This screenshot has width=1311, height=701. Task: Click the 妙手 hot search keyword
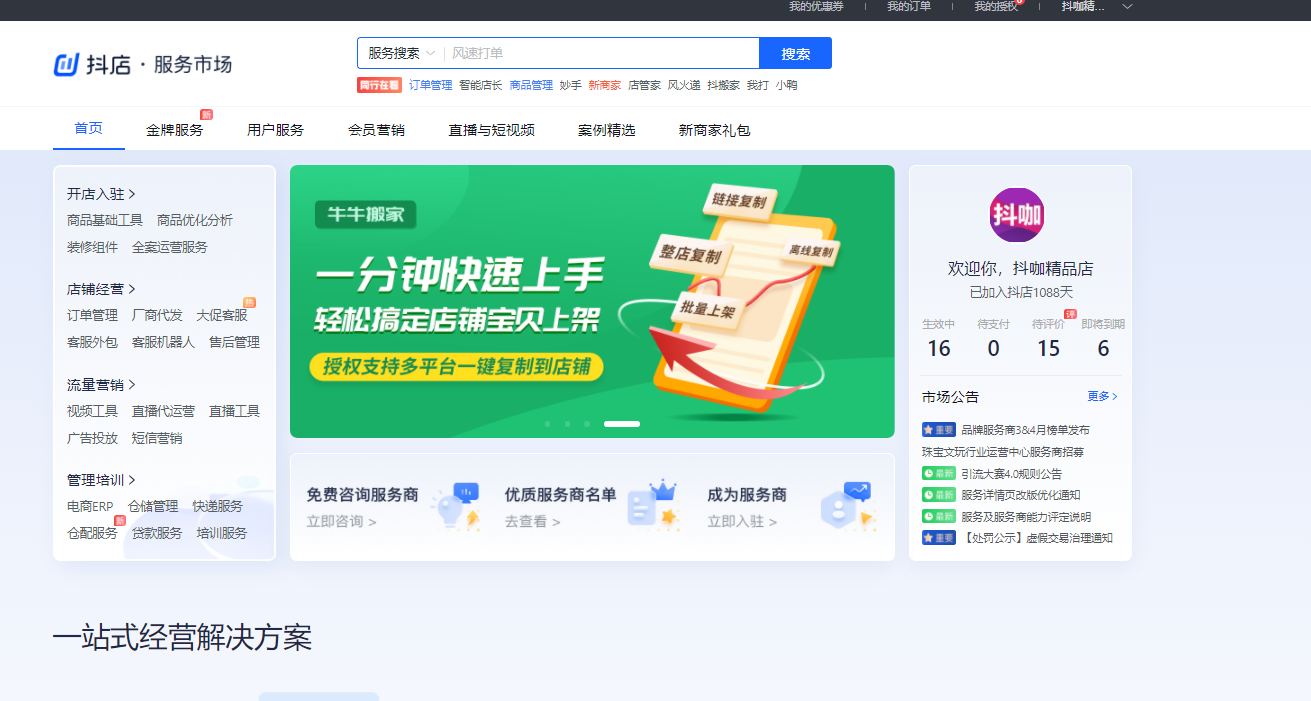(570, 85)
